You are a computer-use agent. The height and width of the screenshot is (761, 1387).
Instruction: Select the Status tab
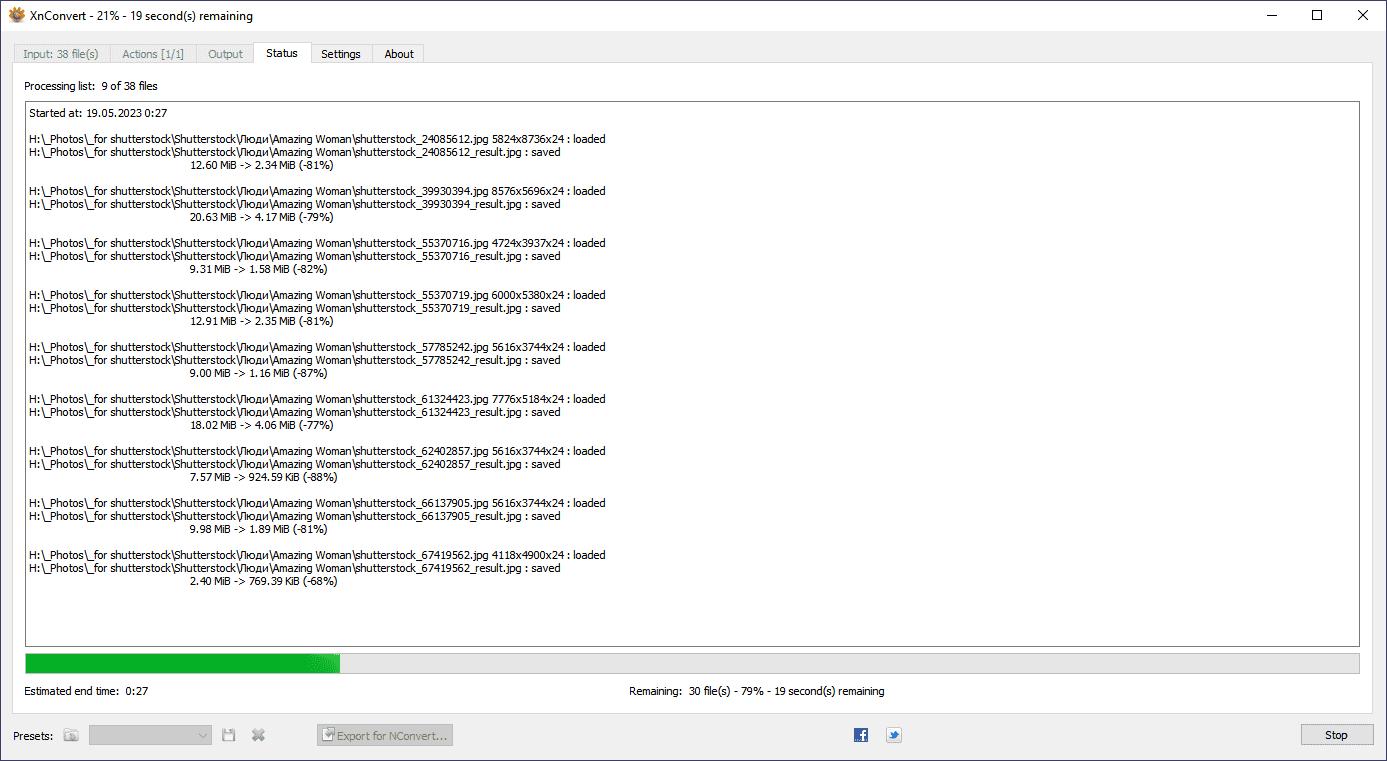pos(282,53)
